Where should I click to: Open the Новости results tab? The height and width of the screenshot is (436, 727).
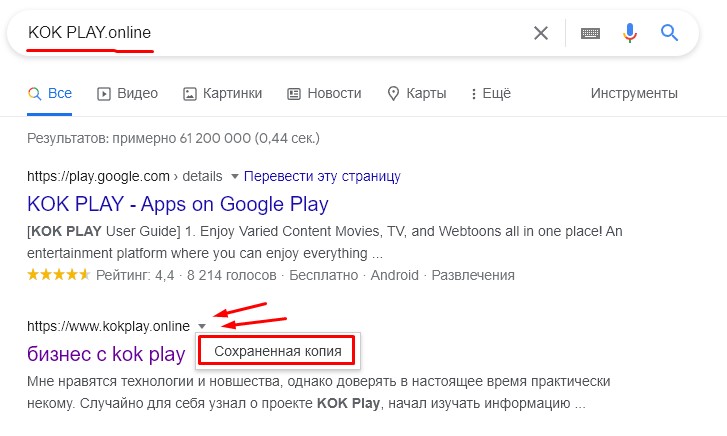(324, 93)
